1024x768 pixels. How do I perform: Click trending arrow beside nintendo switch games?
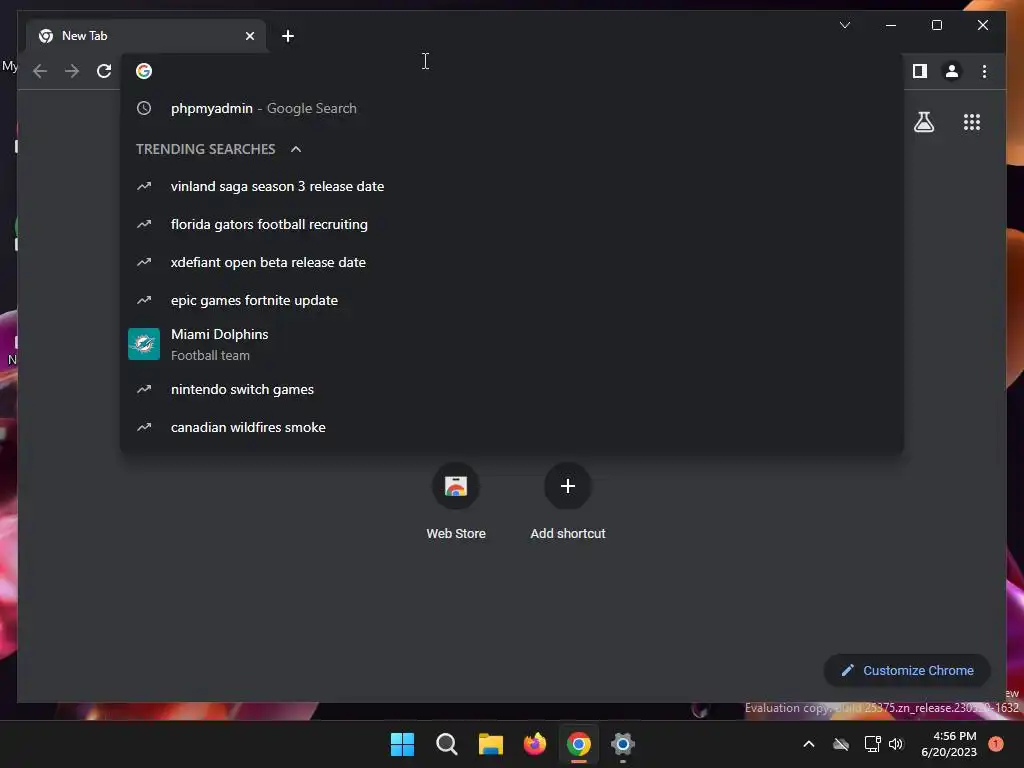[144, 389]
